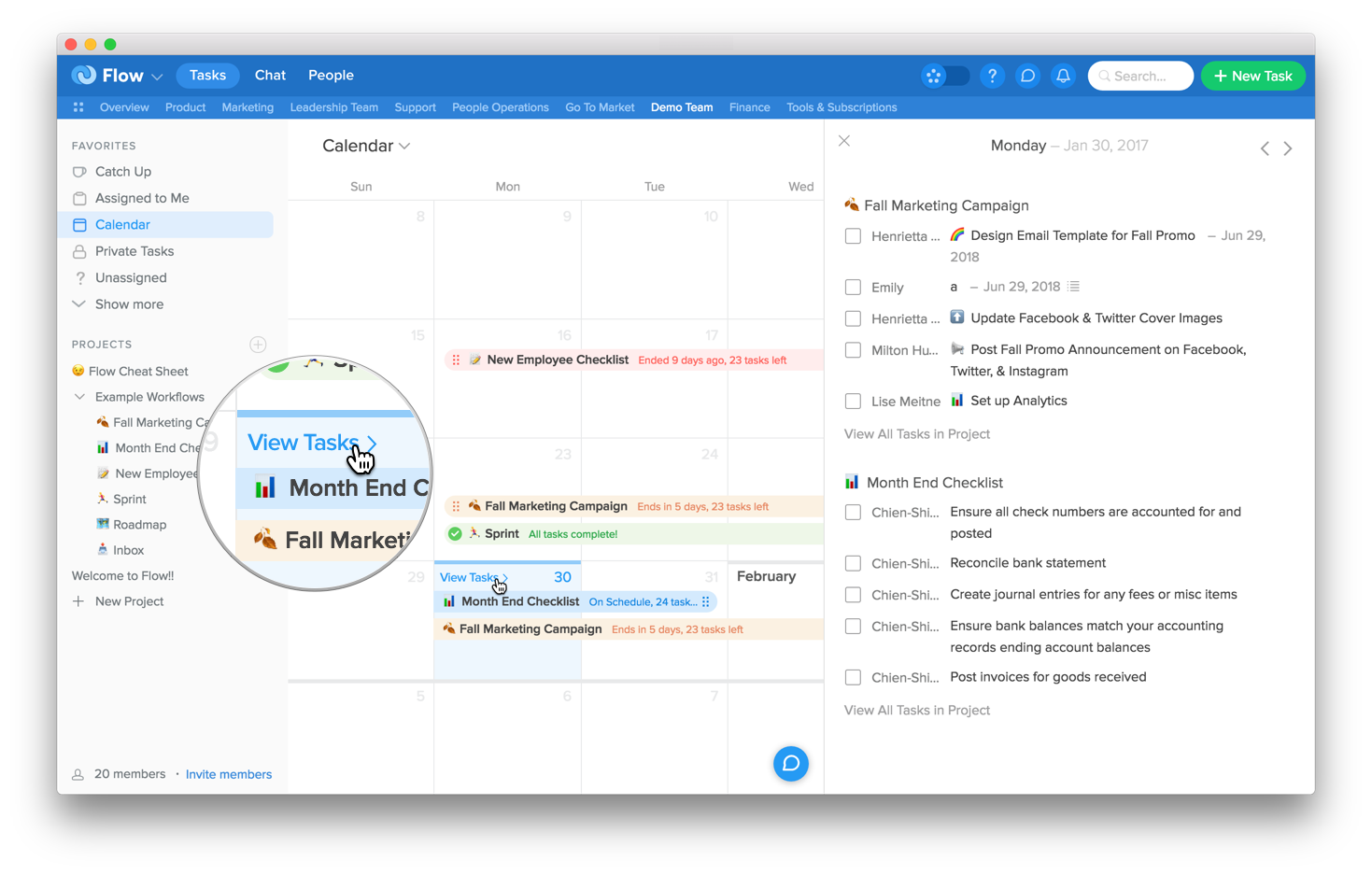Select Inbox project in sidebar
The image size is (1372, 875).
120,550
